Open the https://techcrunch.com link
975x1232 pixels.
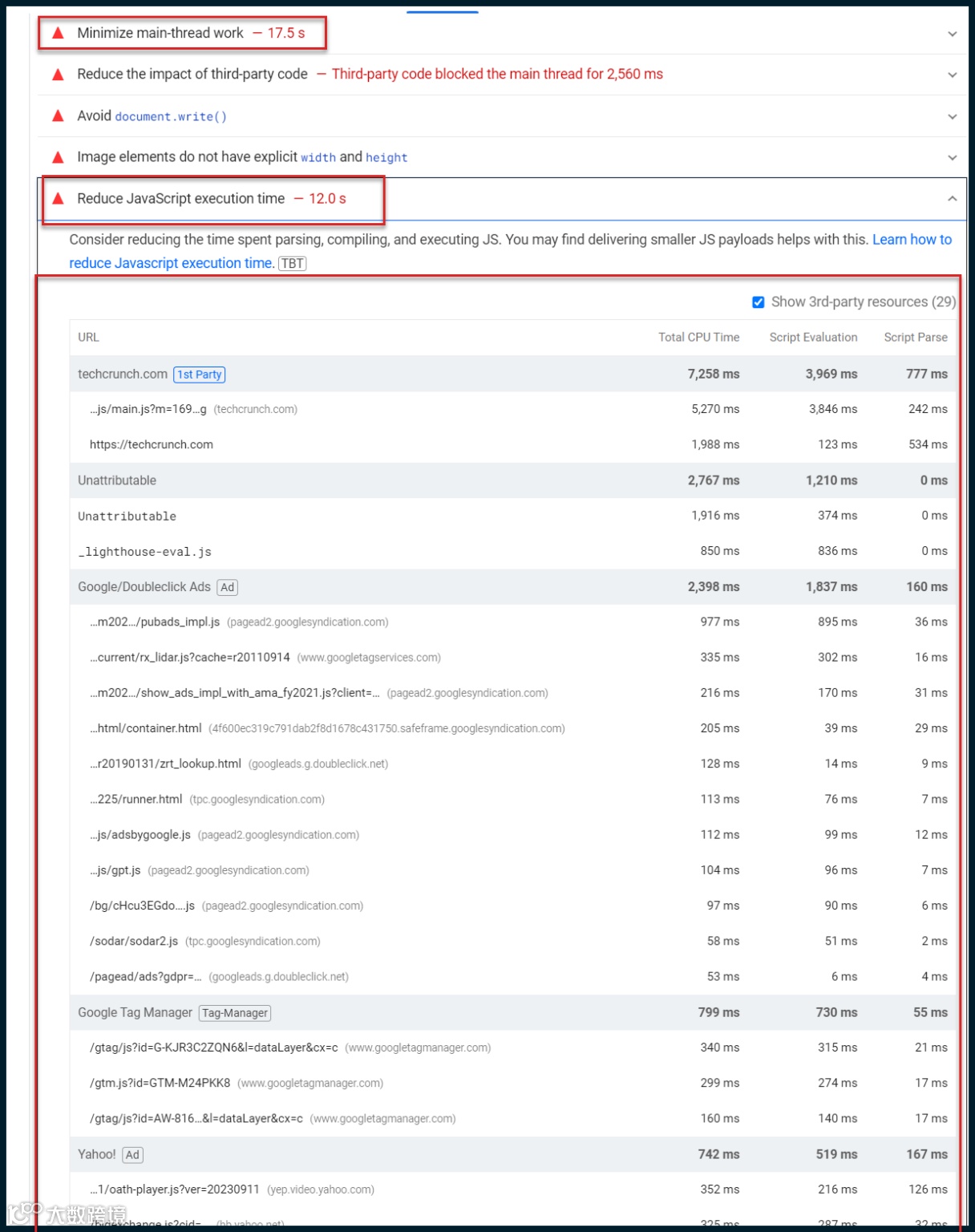[152, 444]
